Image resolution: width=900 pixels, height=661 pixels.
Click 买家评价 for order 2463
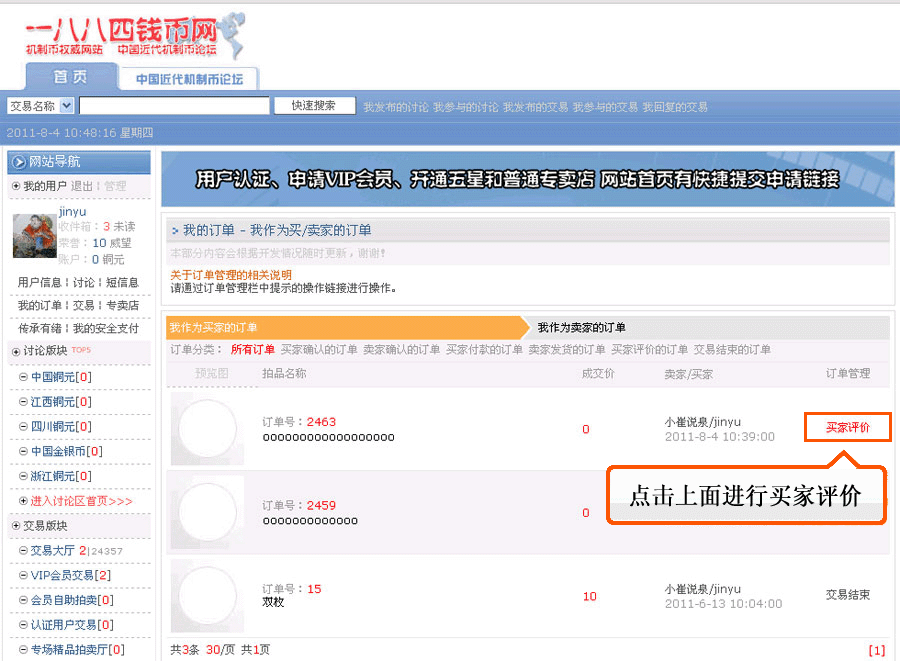click(x=847, y=428)
